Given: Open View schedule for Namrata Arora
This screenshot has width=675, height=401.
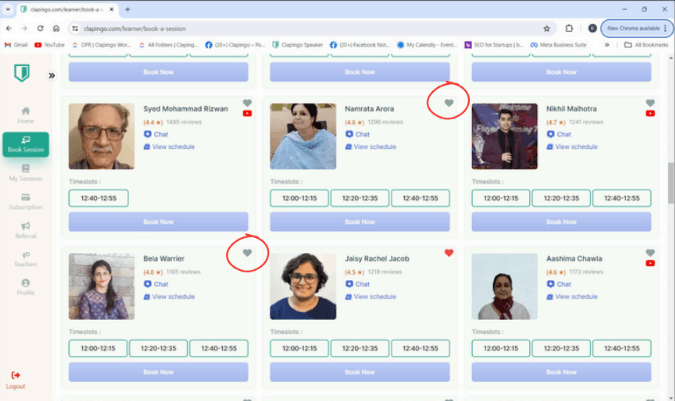Looking at the screenshot, I should click(371, 147).
